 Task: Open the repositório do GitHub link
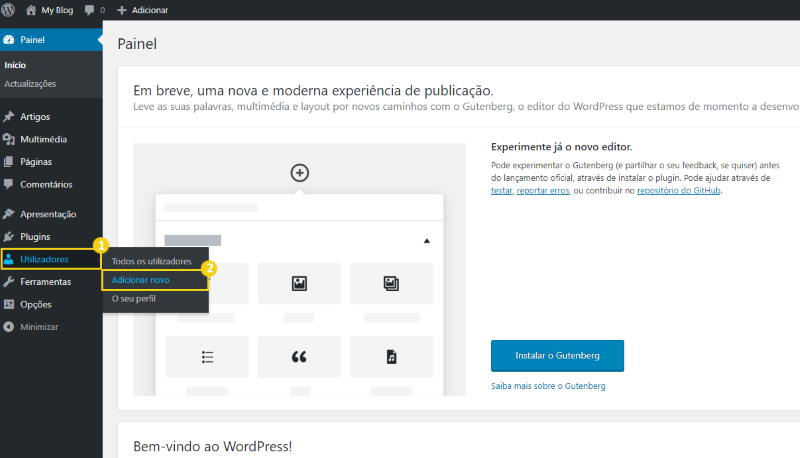click(679, 191)
